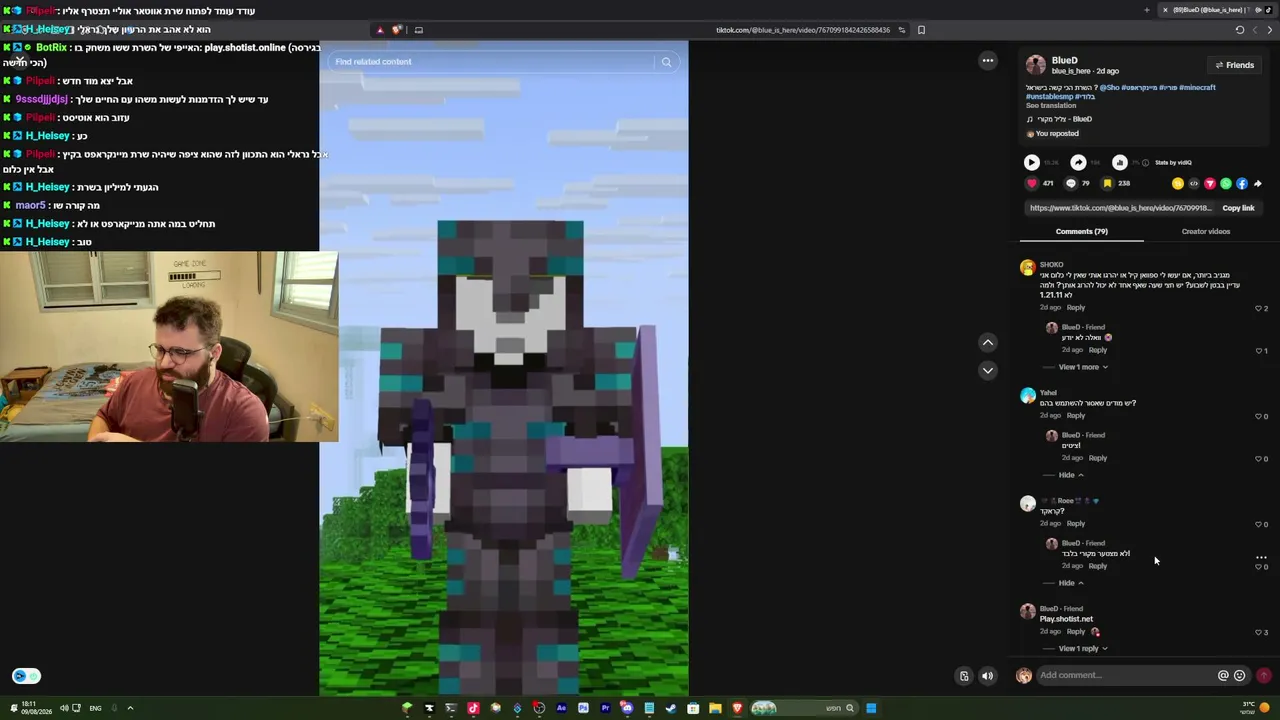This screenshot has width=1280, height=720.
Task: Click the Friends button next to BlueD
Action: pos(1234,65)
